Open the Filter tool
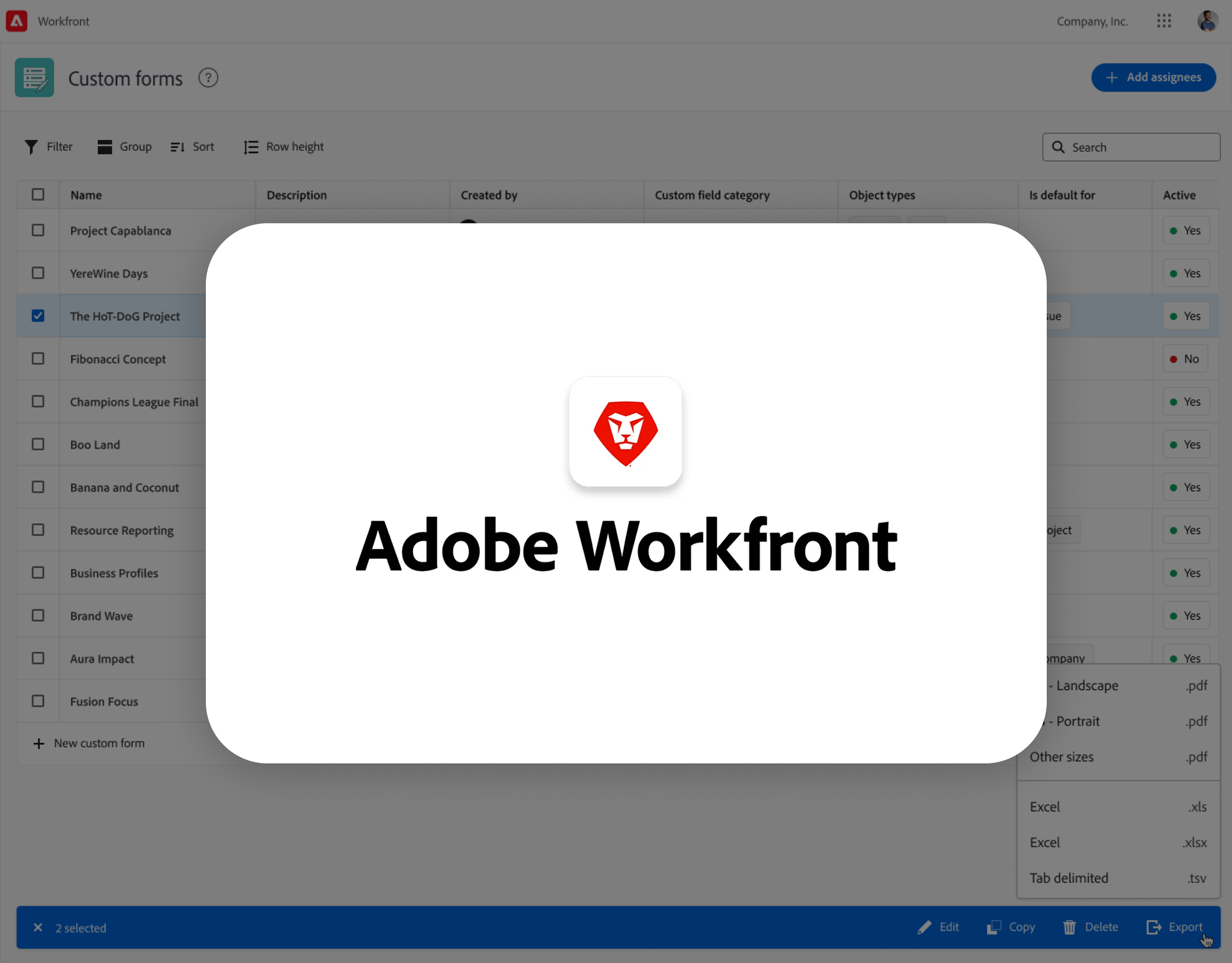This screenshot has height=963, width=1232. click(x=48, y=147)
